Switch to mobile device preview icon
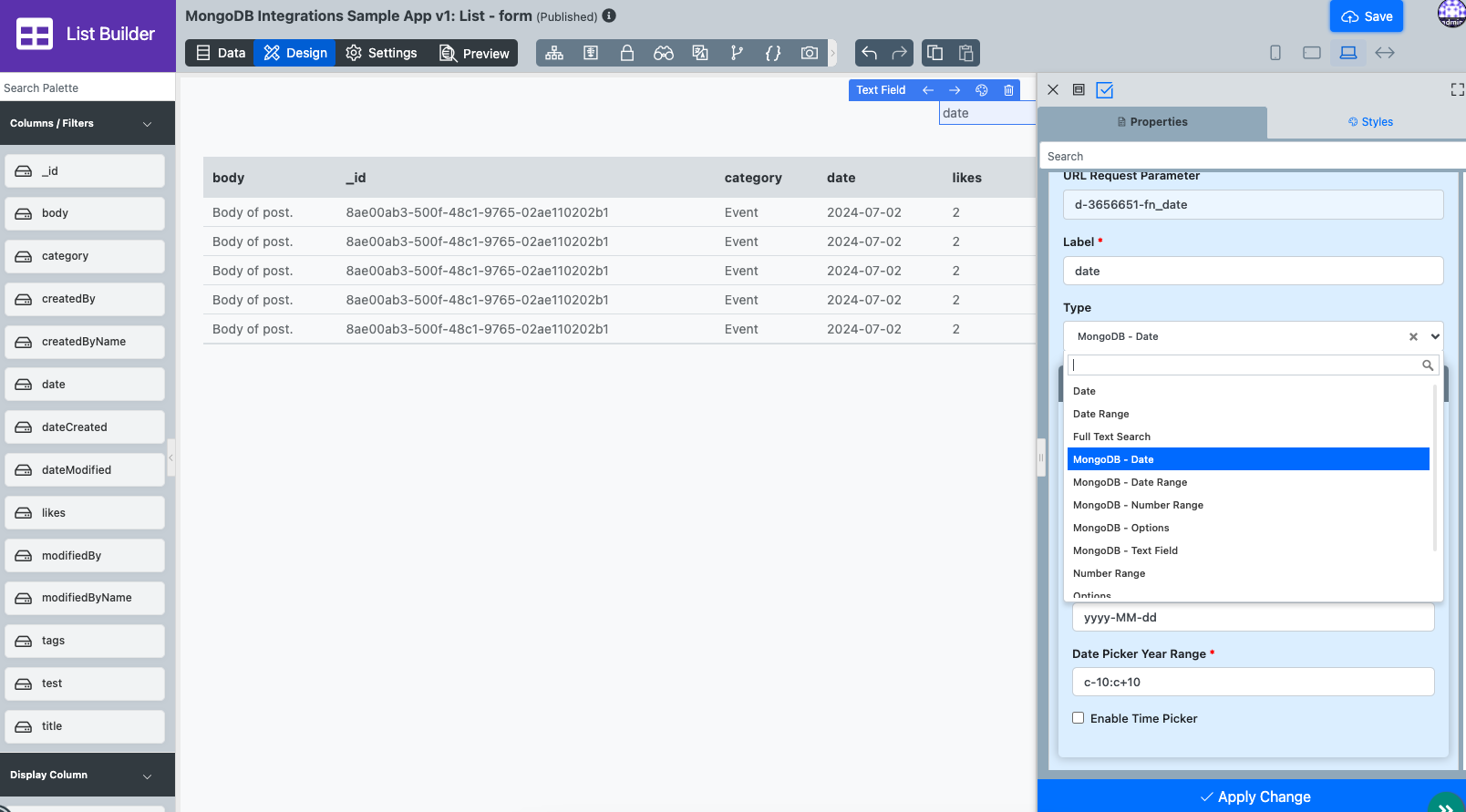1466x812 pixels. pos(1275,53)
